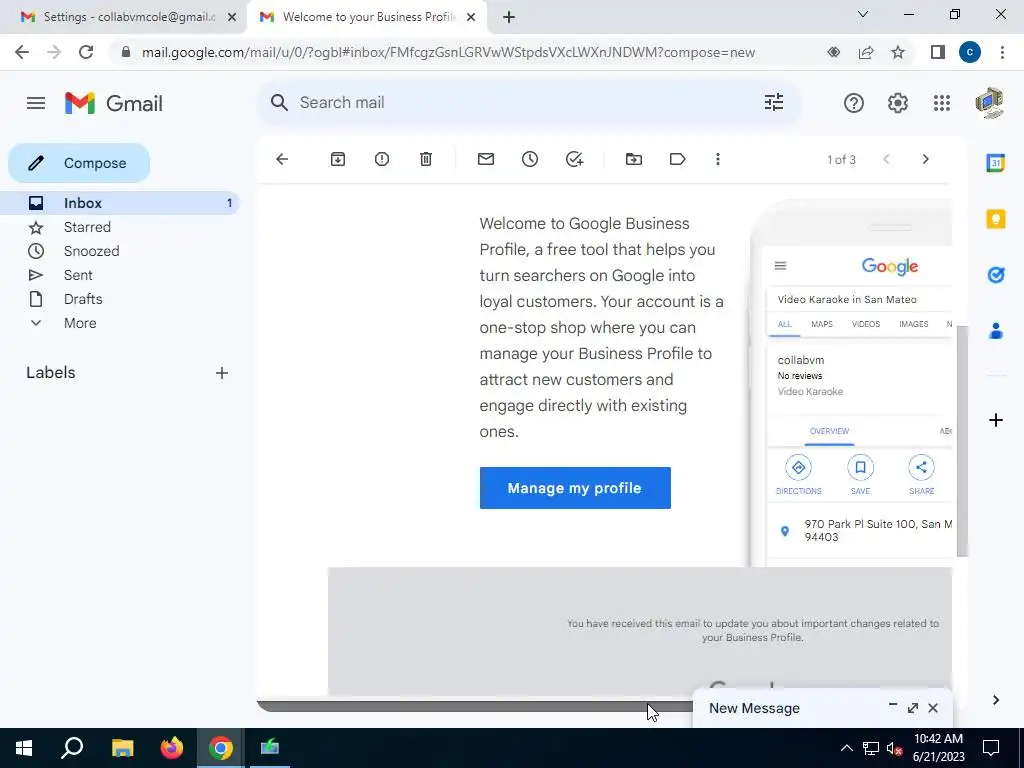
Task: Snooze this email
Action: (x=530, y=159)
